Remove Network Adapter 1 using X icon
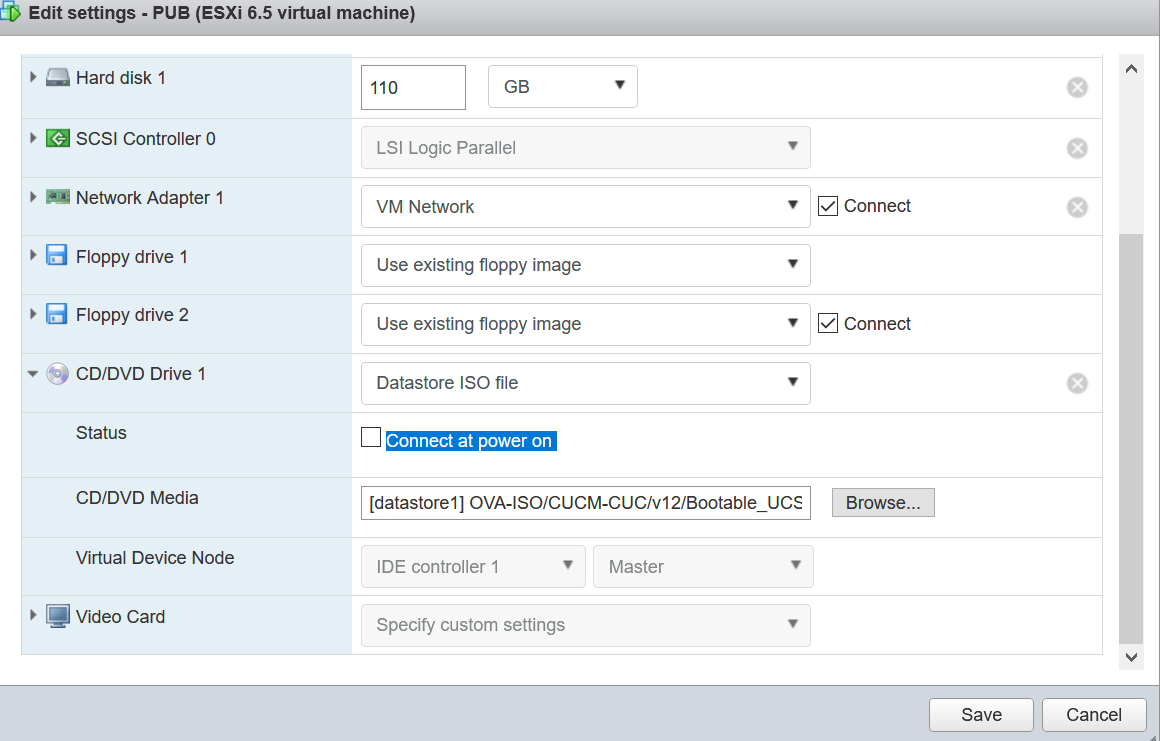1160x741 pixels. tap(1077, 207)
